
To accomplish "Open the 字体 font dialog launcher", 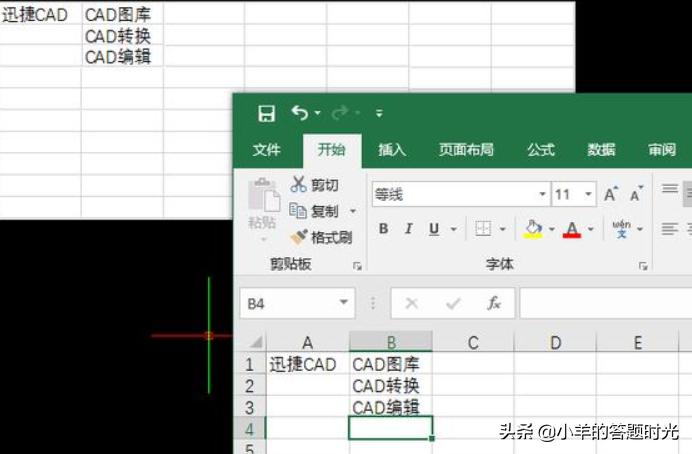I will pos(643,266).
